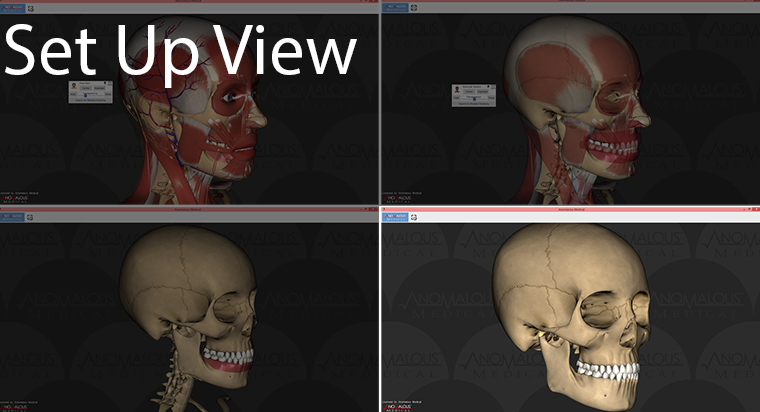Click toolbar icon beside logo in red-gums skull window
Image resolution: width=760 pixels, height=412 pixels.
[32, 217]
